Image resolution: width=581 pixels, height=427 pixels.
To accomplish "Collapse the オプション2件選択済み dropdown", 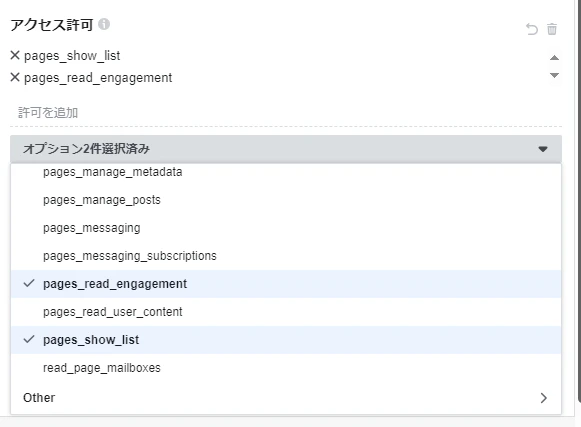I will 286,149.
